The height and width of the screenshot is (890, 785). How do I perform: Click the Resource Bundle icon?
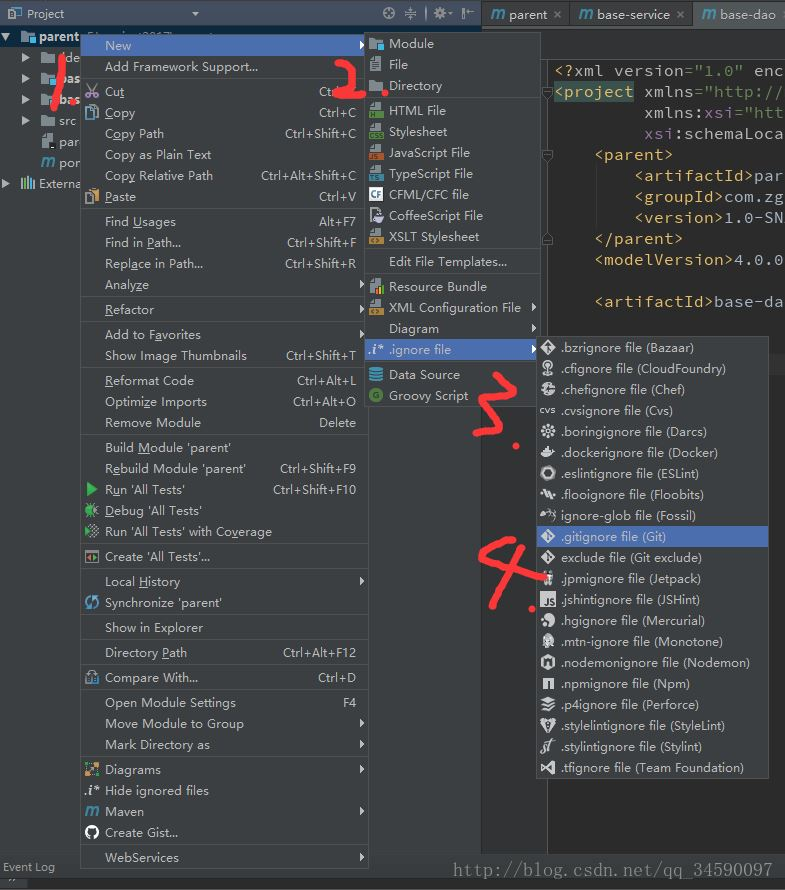tap(376, 287)
